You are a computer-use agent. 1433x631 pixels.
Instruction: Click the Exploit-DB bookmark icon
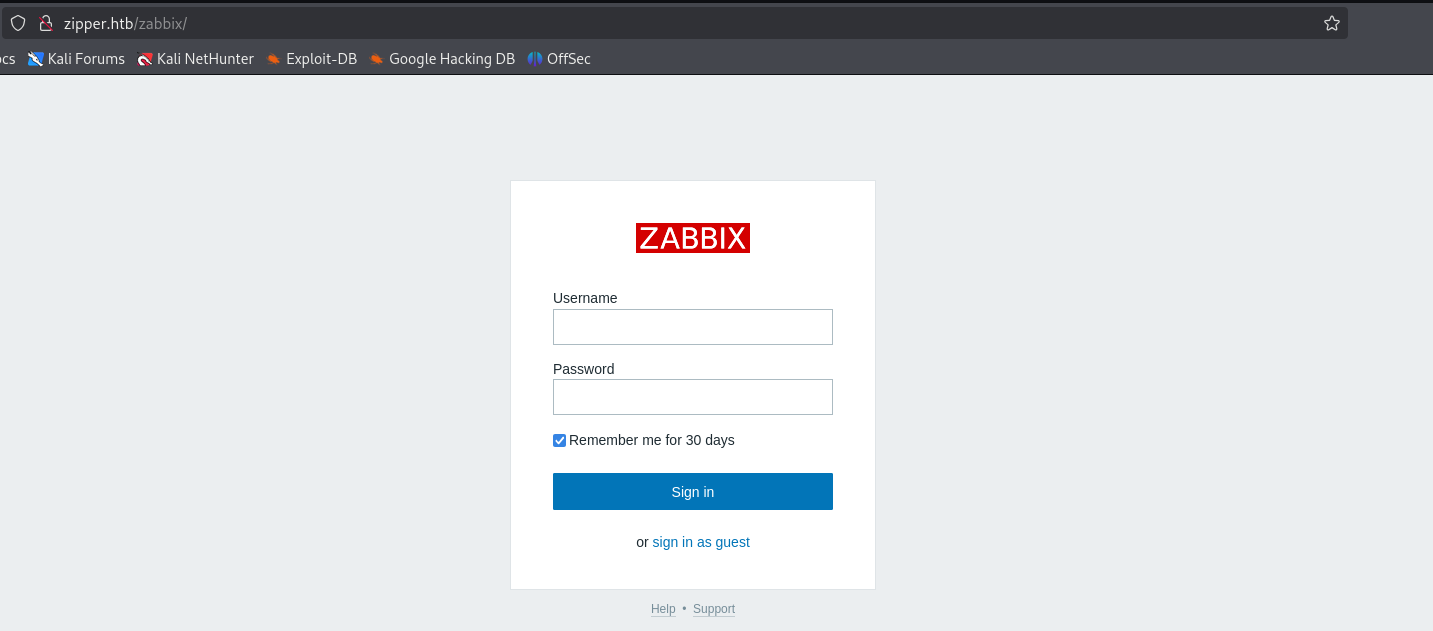tap(274, 59)
